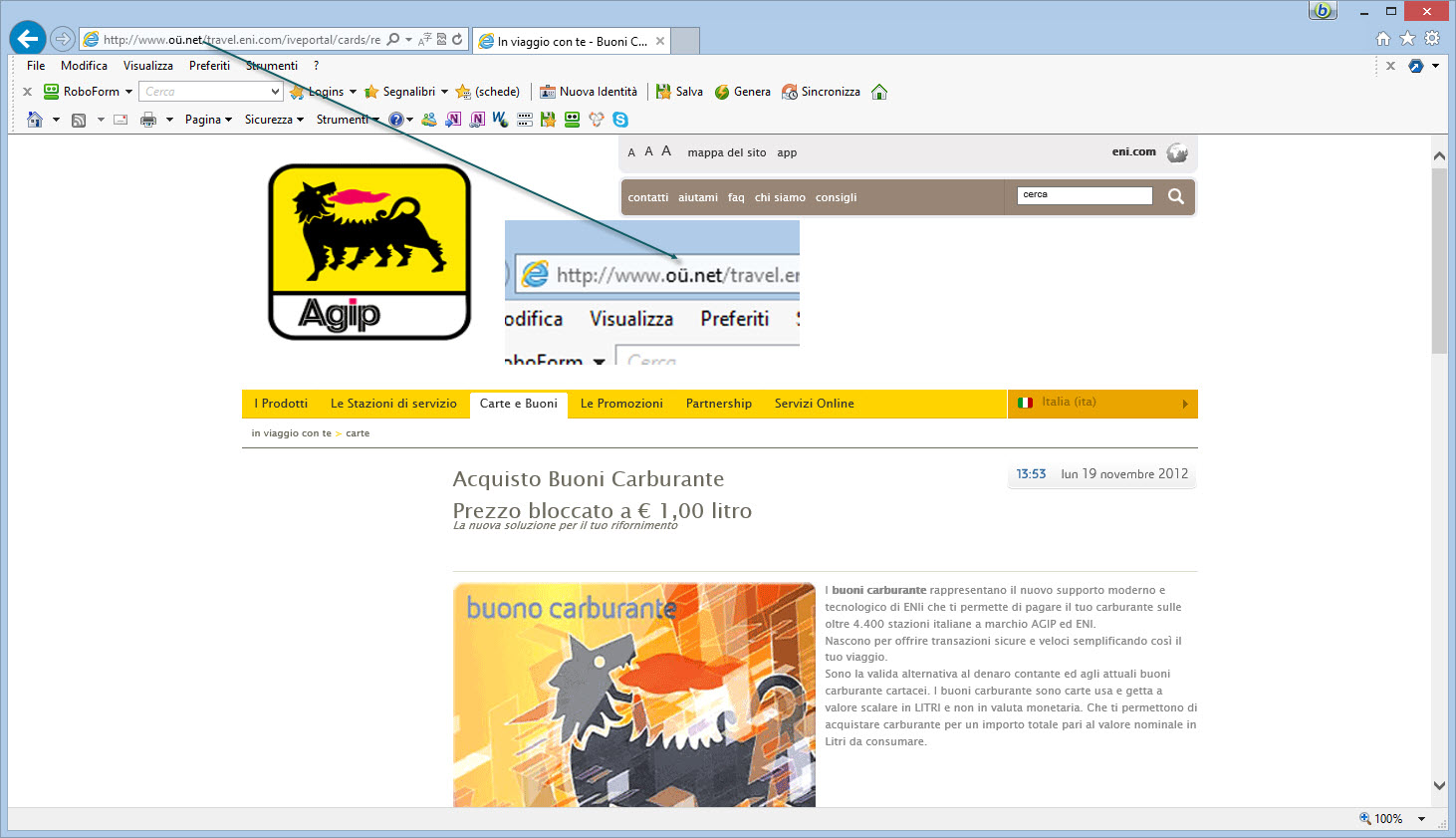Click the Print printer icon
Image resolution: width=1456 pixels, height=838 pixels.
coord(148,120)
